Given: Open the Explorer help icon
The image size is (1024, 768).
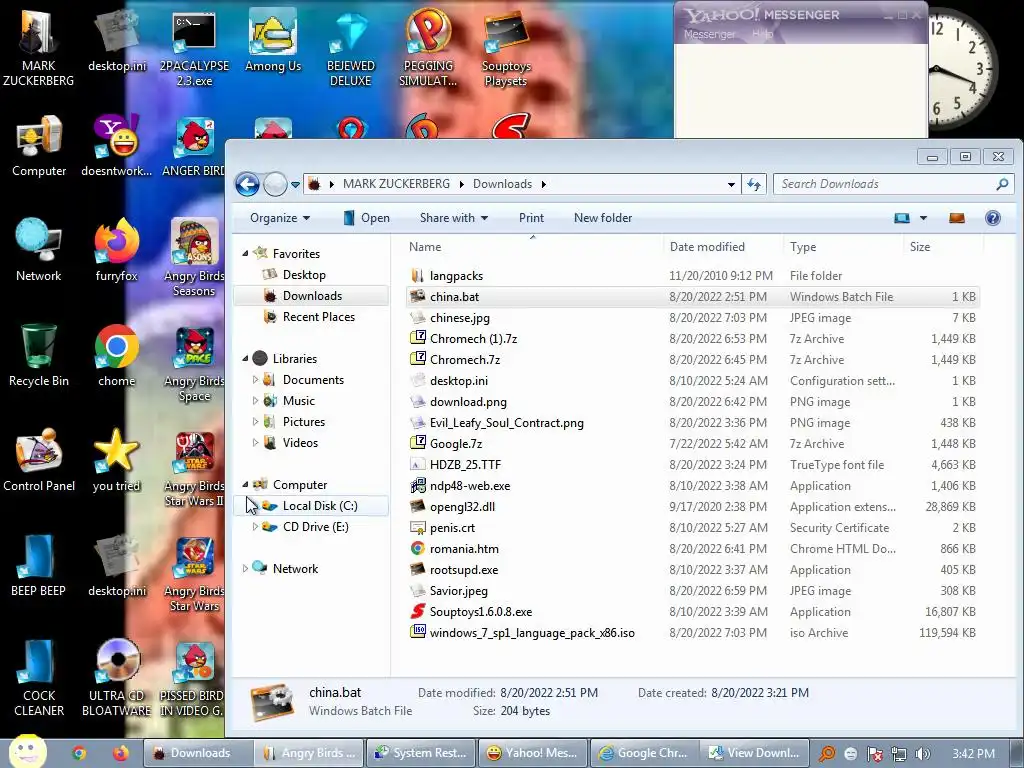Looking at the screenshot, I should [x=993, y=218].
